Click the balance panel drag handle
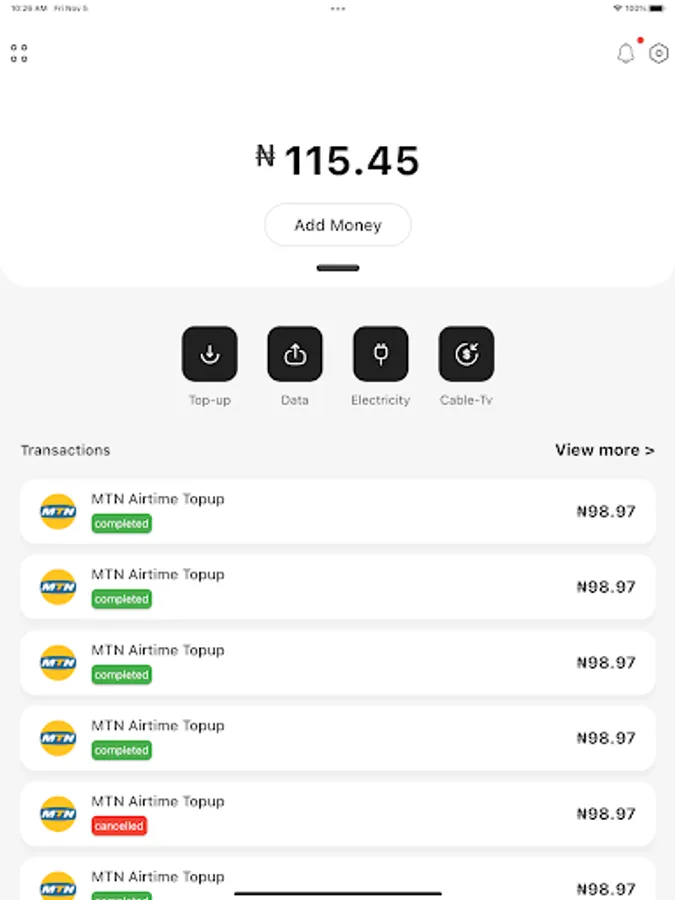This screenshot has height=900, width=675. 338,268
